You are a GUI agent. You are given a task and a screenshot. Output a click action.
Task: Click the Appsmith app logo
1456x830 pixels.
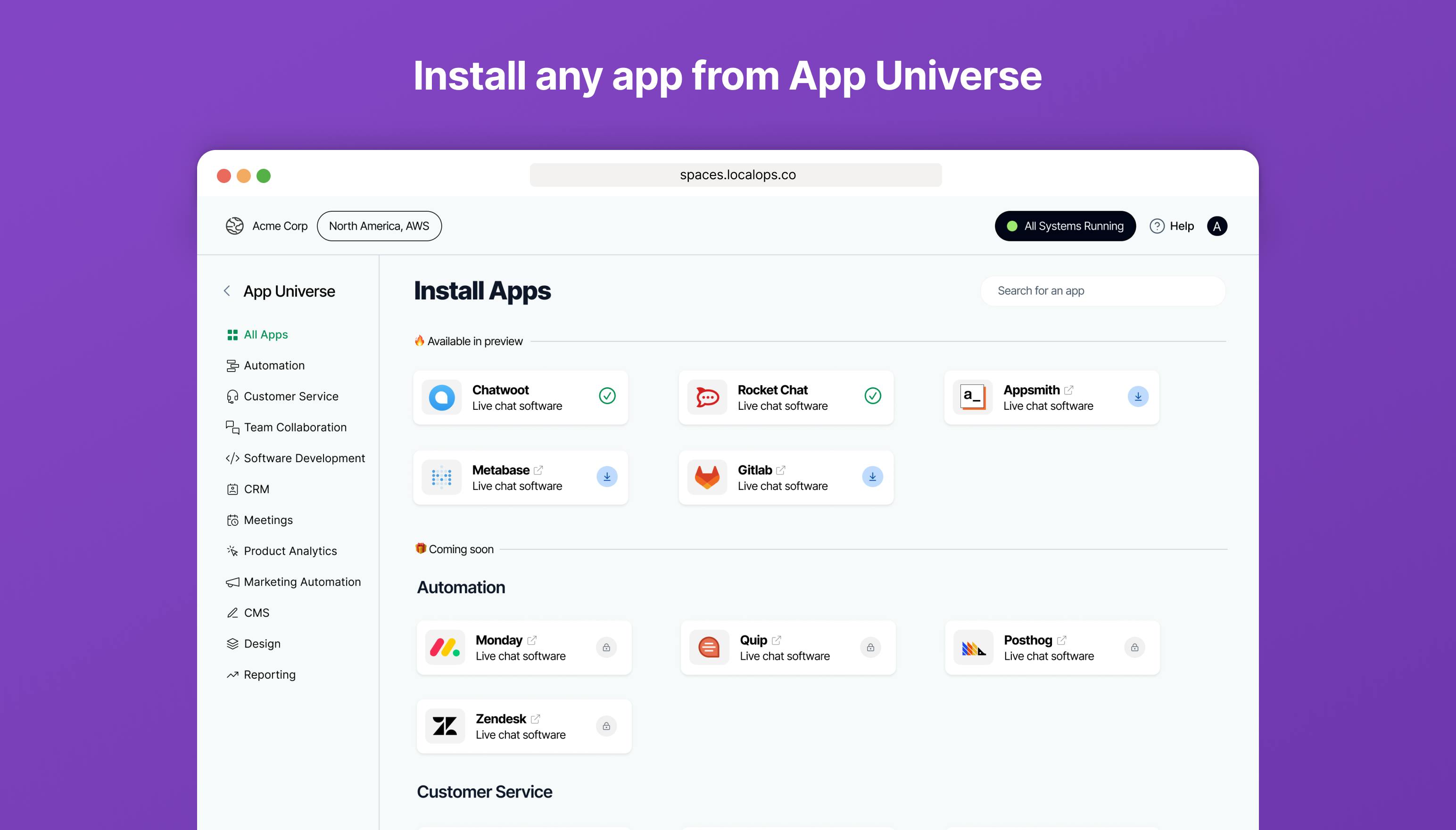coord(973,398)
